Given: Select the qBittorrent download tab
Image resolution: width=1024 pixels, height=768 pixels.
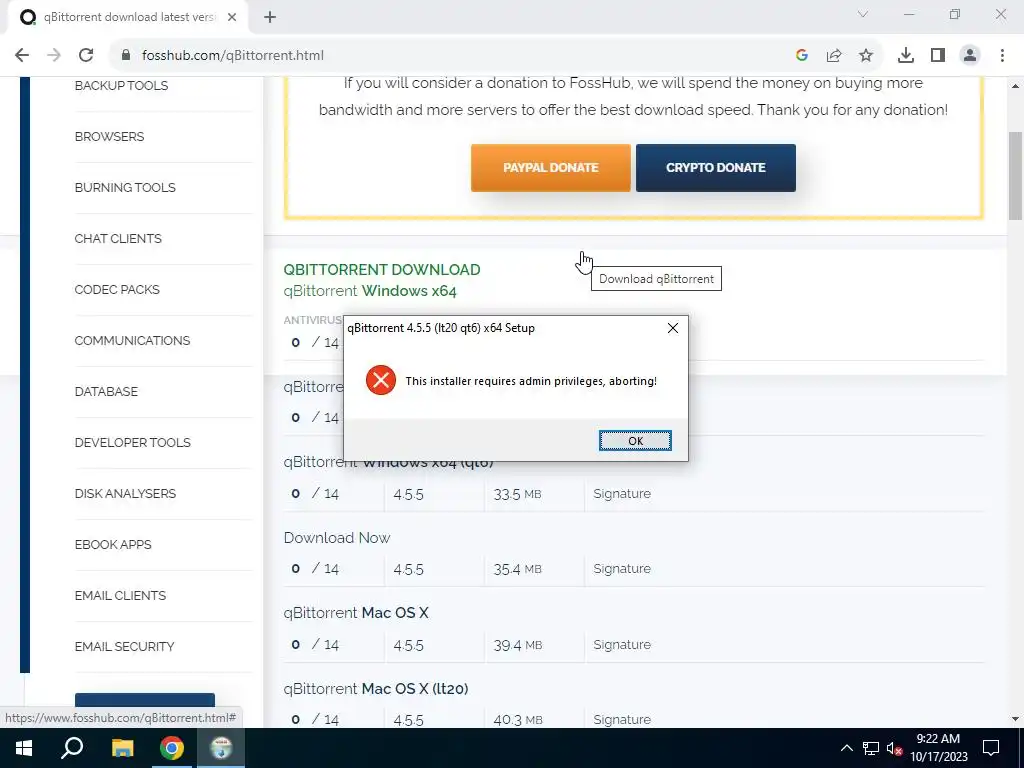Looking at the screenshot, I should [128, 18].
